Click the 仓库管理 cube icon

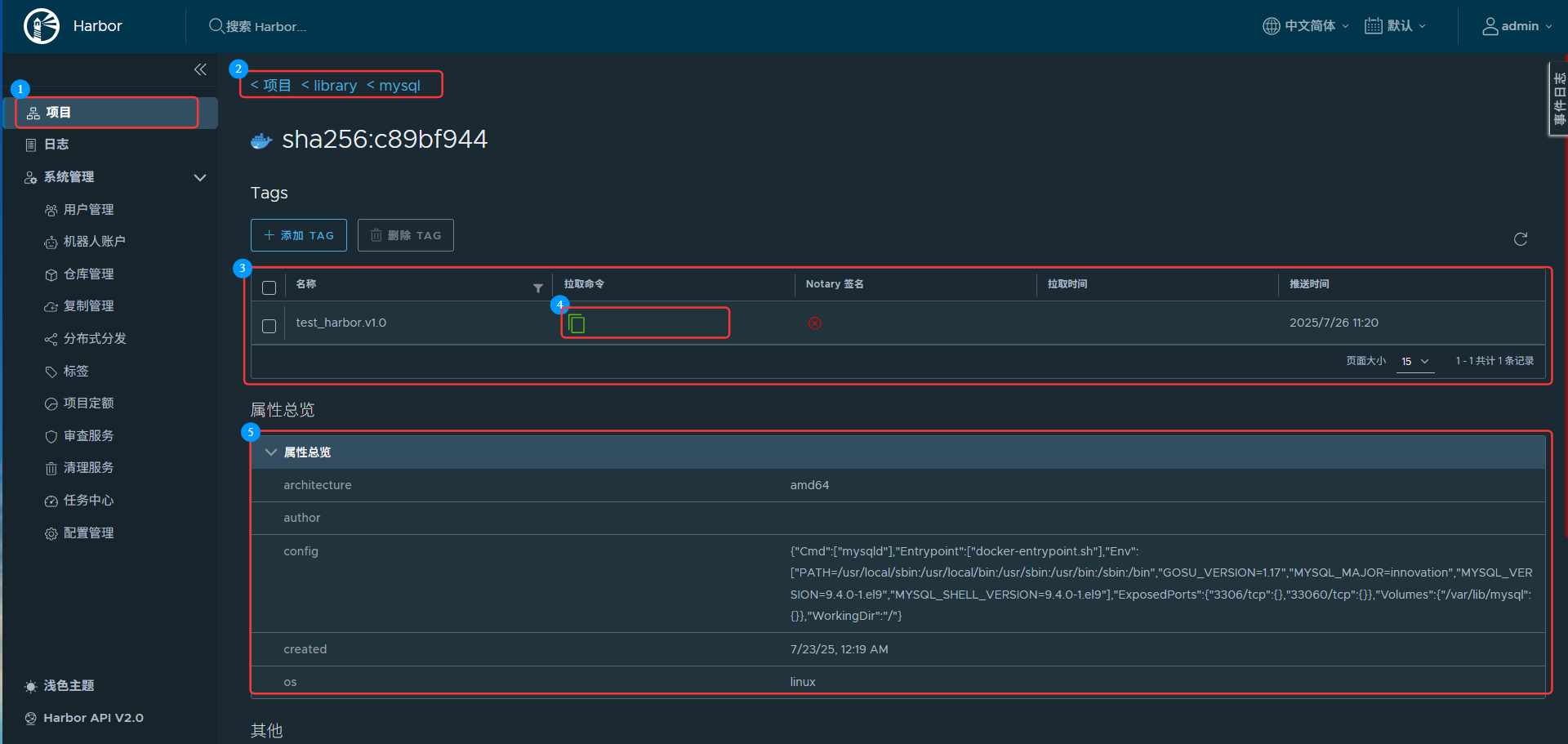click(x=51, y=275)
